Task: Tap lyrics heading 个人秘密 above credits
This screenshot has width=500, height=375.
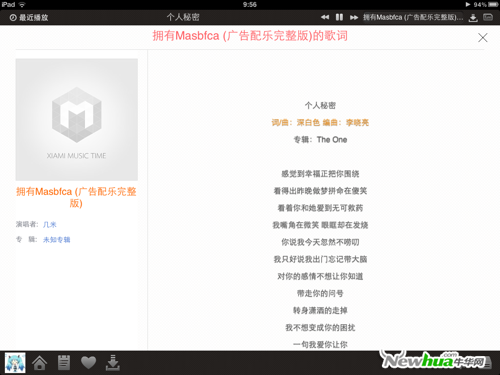Action: (x=320, y=105)
